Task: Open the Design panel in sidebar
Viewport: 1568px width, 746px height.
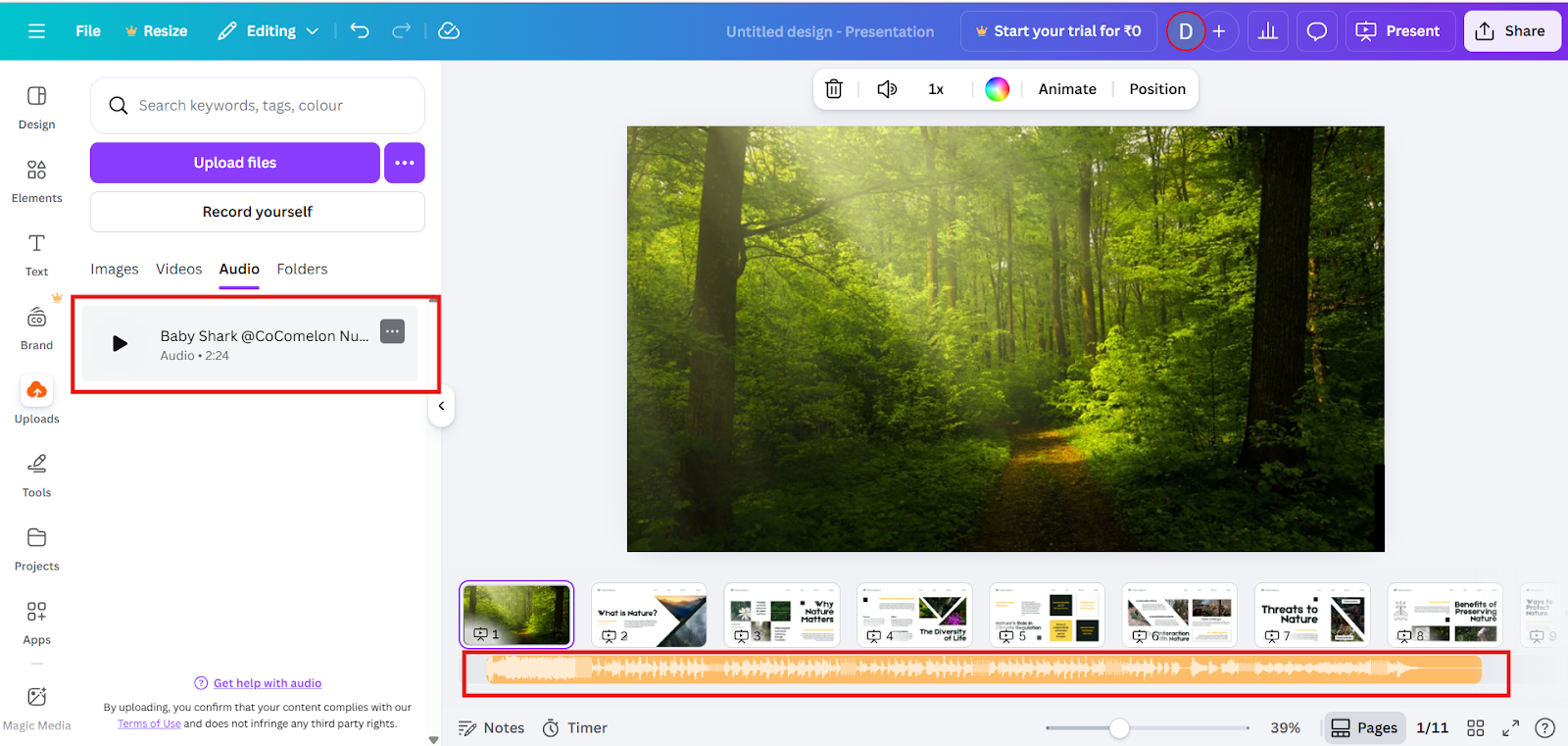Action: [36, 108]
